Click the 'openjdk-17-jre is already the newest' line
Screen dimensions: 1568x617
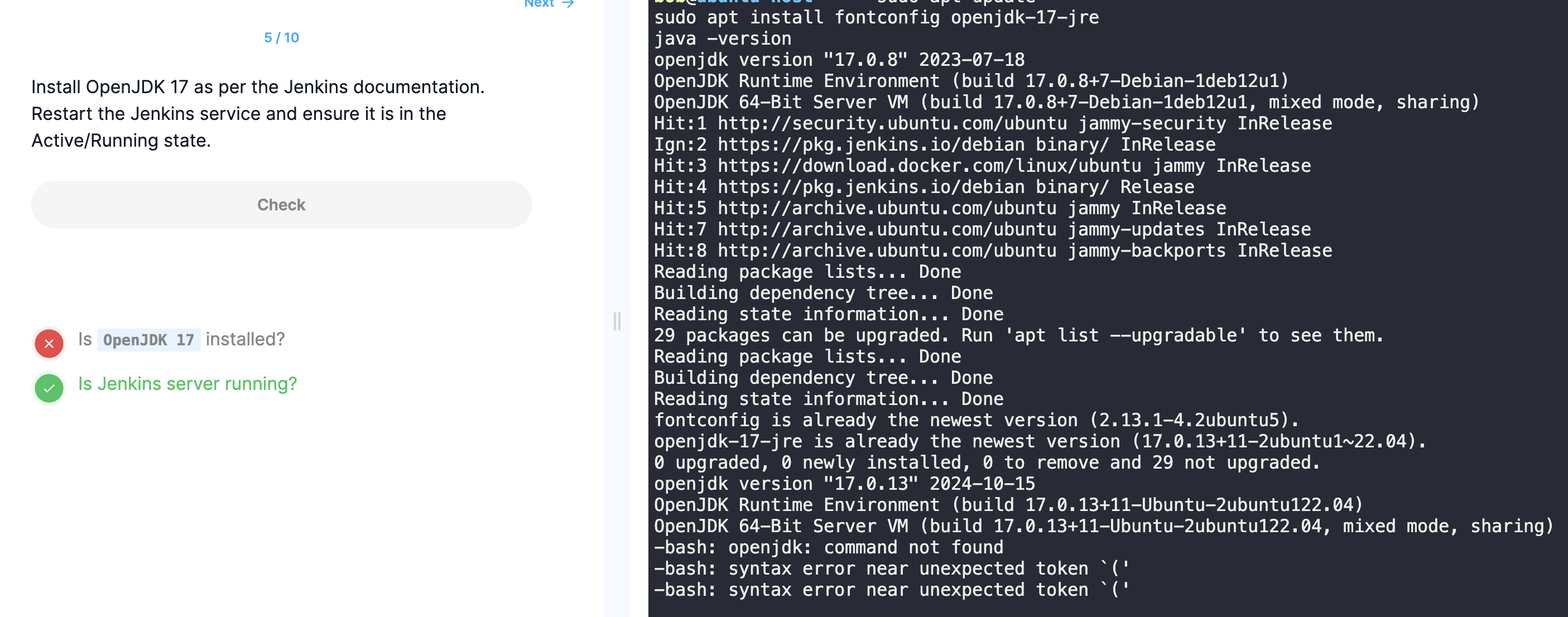1039,441
